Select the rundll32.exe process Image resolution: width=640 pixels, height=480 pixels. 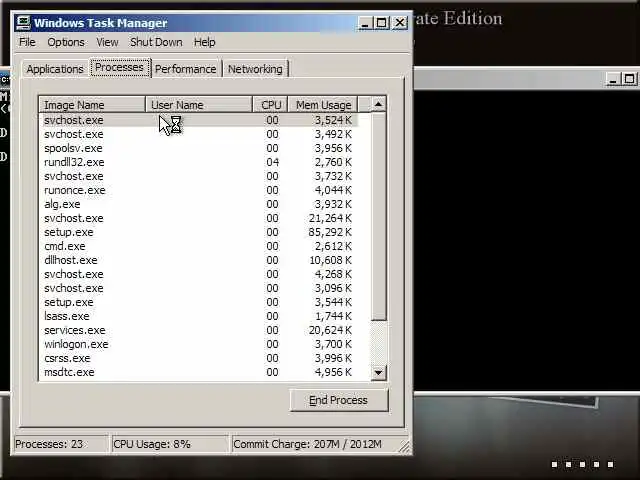[x=198, y=162]
